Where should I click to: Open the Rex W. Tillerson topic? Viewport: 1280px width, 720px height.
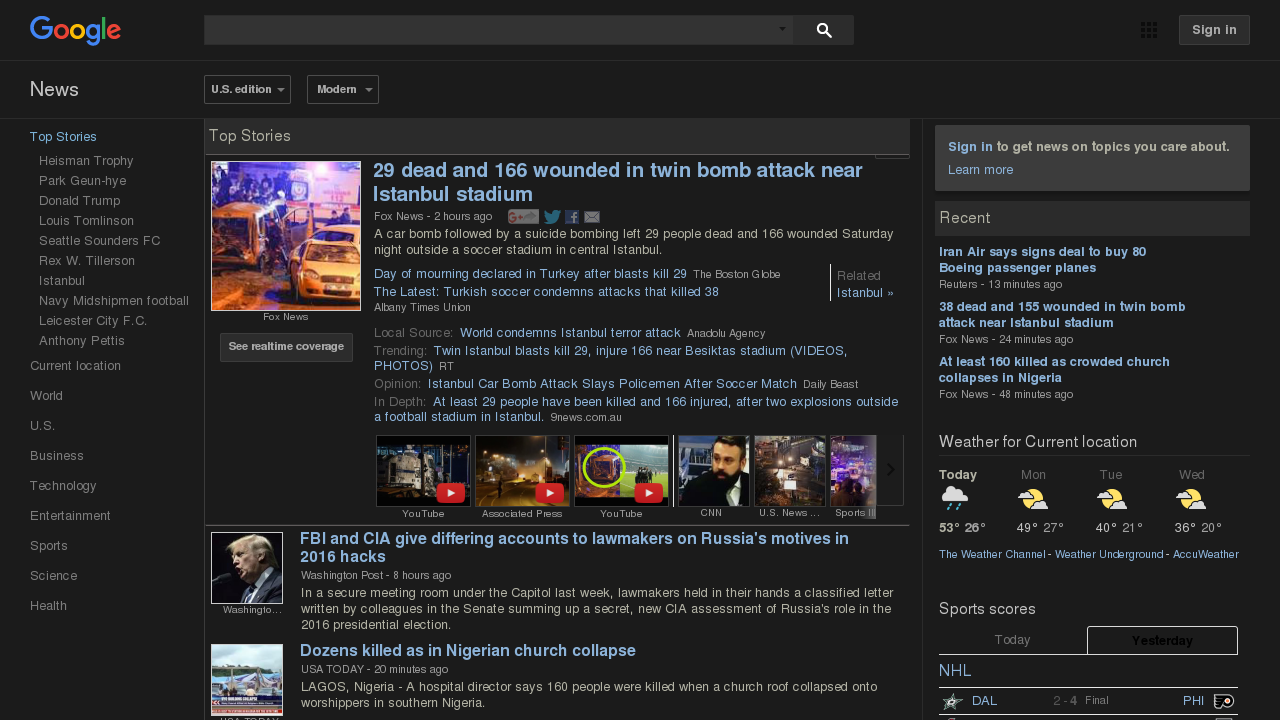pos(87,261)
